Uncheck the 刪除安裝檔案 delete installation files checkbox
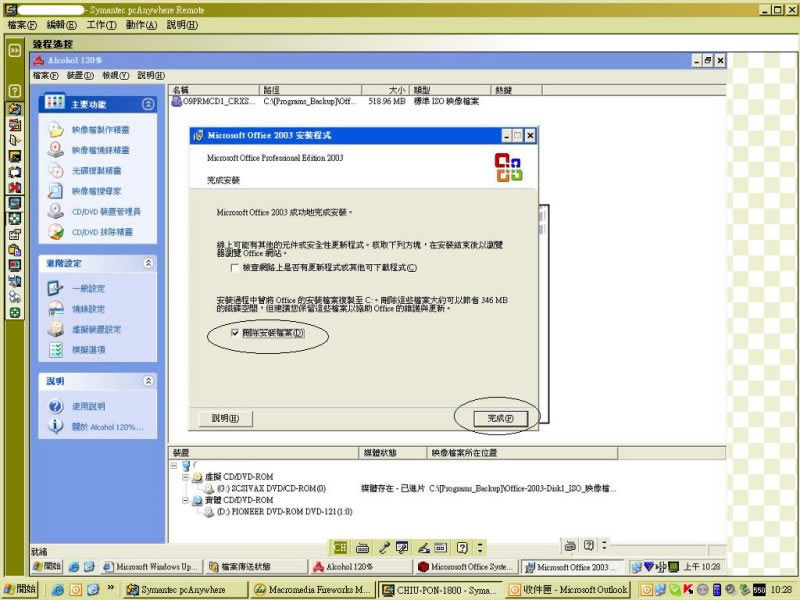 (x=236, y=332)
